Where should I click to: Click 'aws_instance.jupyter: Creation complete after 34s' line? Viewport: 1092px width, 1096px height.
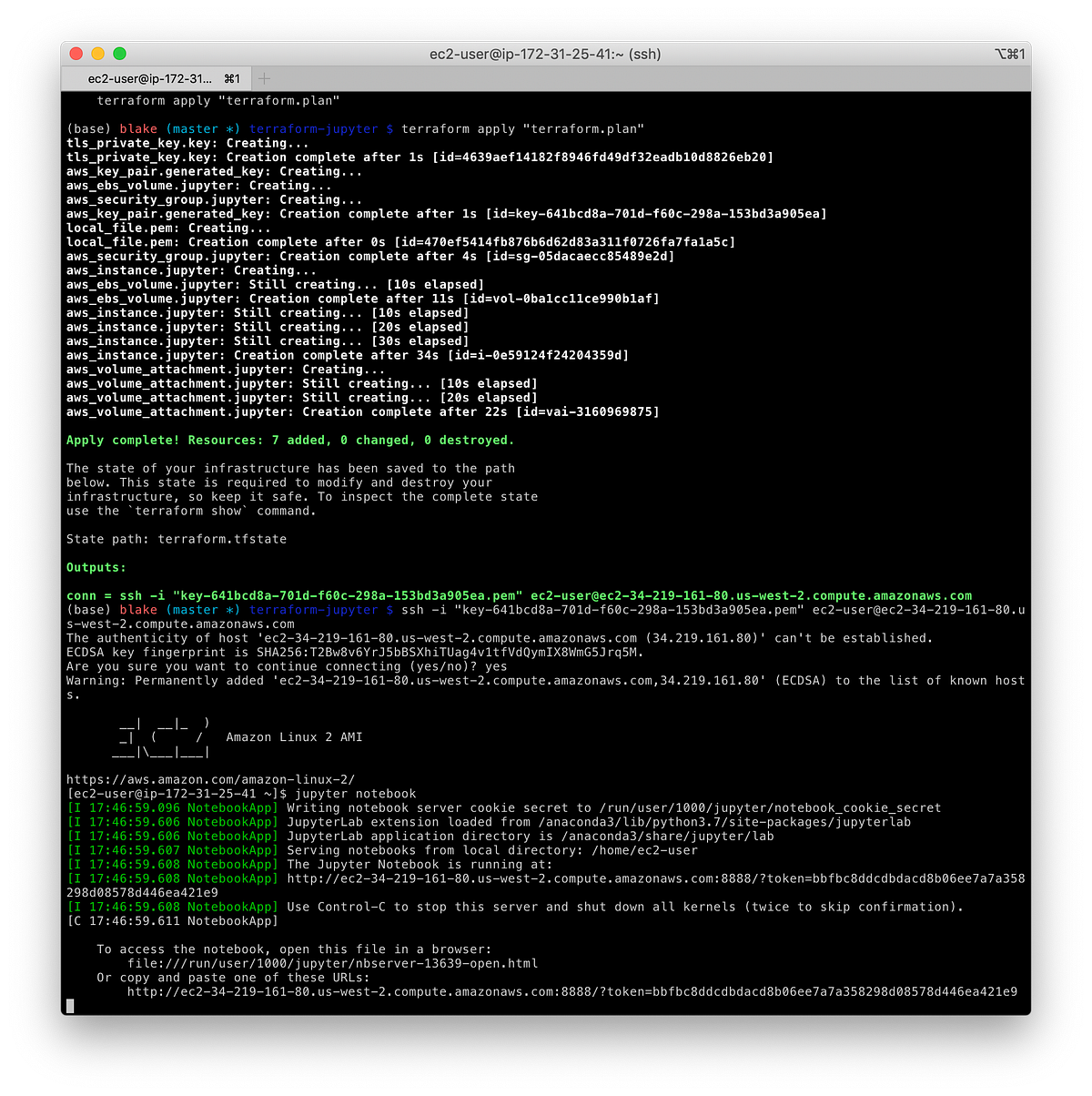[348, 355]
